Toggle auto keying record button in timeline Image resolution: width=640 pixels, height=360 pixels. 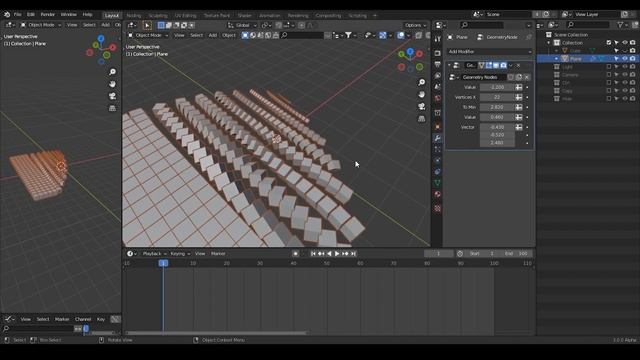click(x=296, y=253)
